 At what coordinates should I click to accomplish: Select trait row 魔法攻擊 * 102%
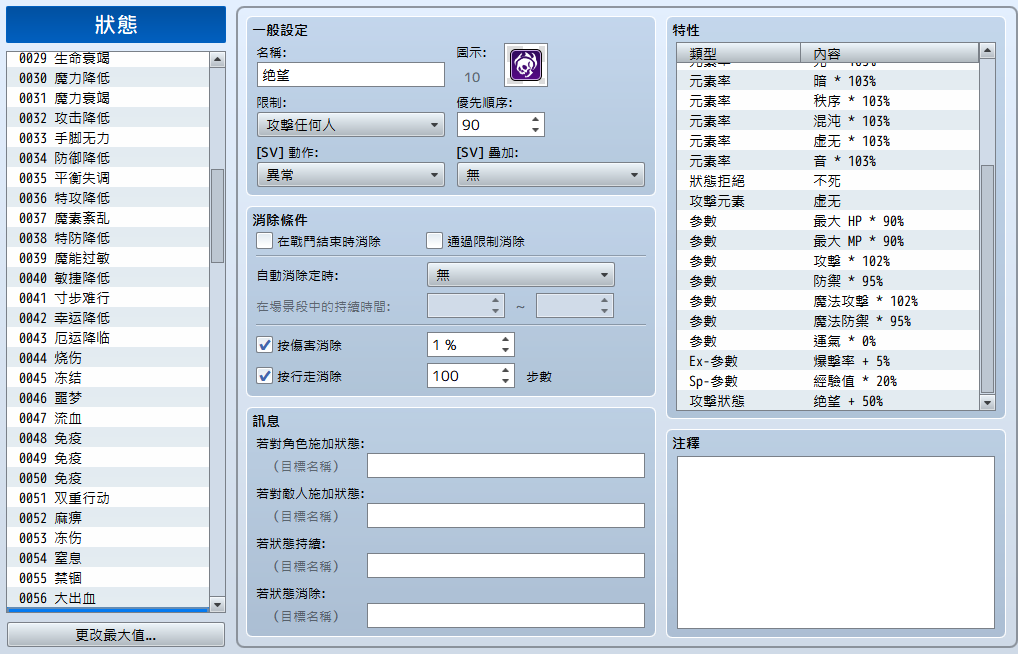pos(828,301)
